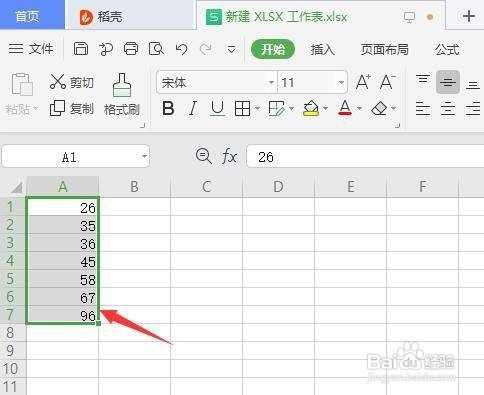Expand the borders dropdown arrow
484x395 pixels.
(257, 108)
